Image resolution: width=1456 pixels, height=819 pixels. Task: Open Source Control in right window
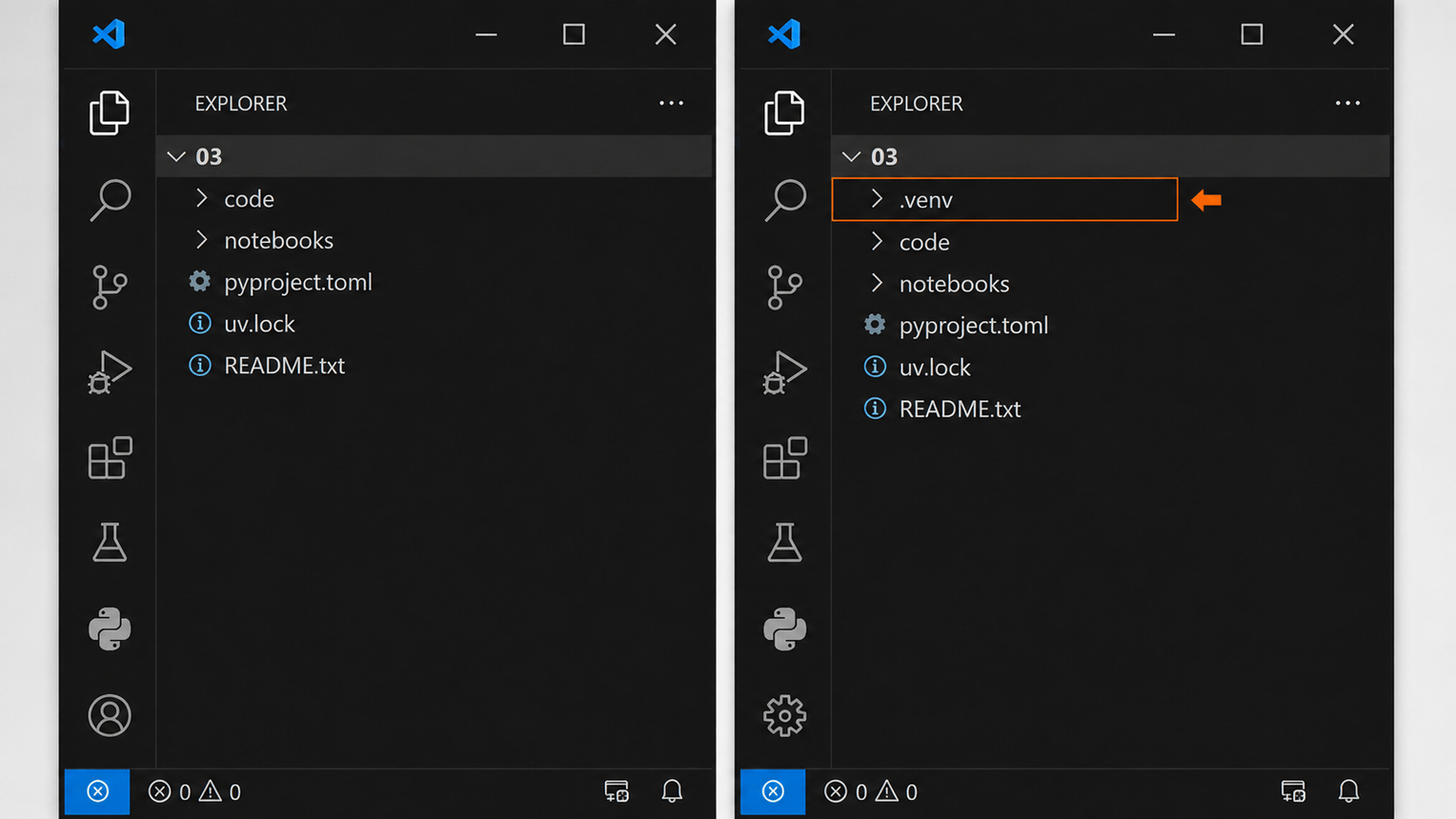pos(784,287)
